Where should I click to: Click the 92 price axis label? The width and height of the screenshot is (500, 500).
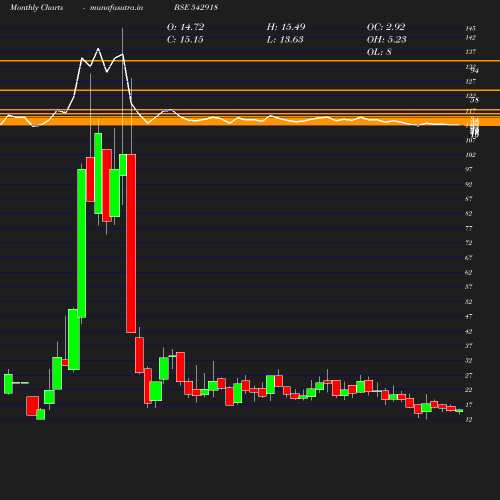[x=469, y=184]
